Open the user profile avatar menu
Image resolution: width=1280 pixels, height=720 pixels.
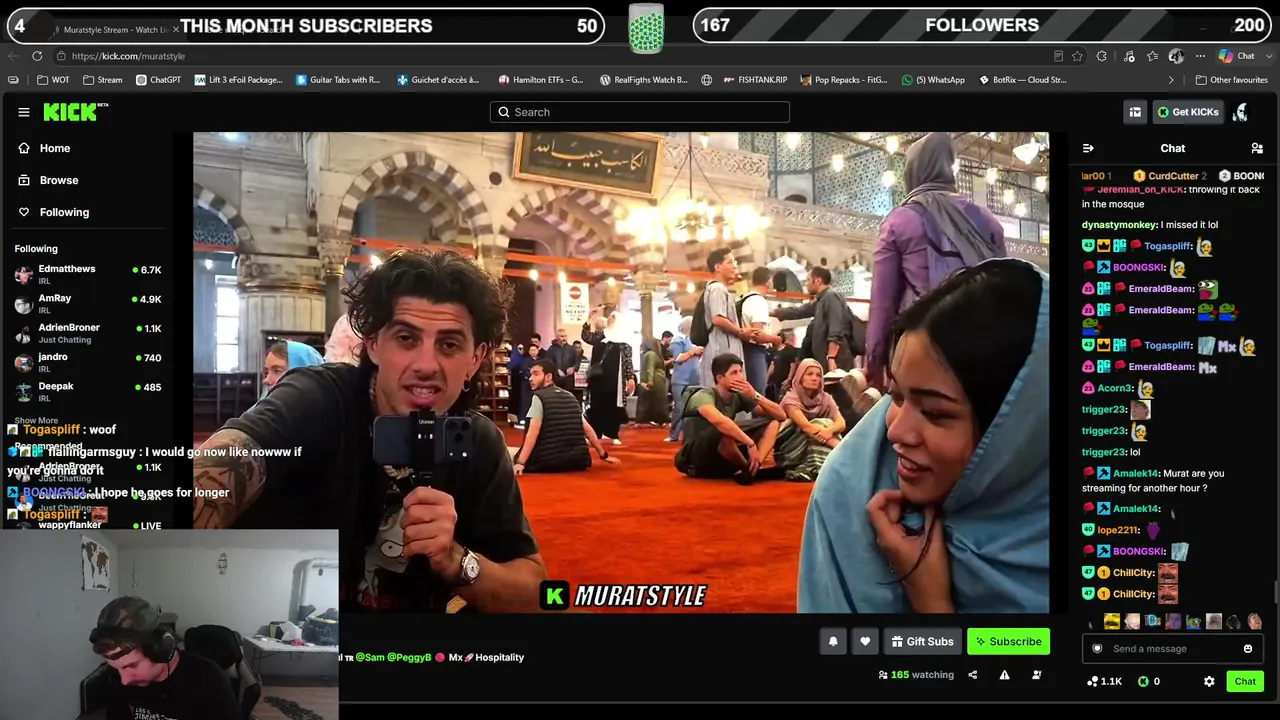(x=1241, y=112)
